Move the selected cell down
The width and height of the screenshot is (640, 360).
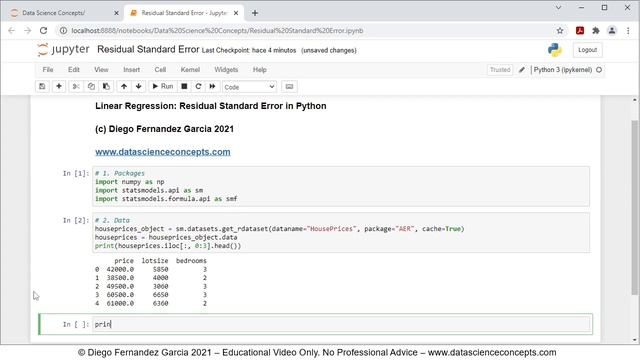[x=139, y=87]
